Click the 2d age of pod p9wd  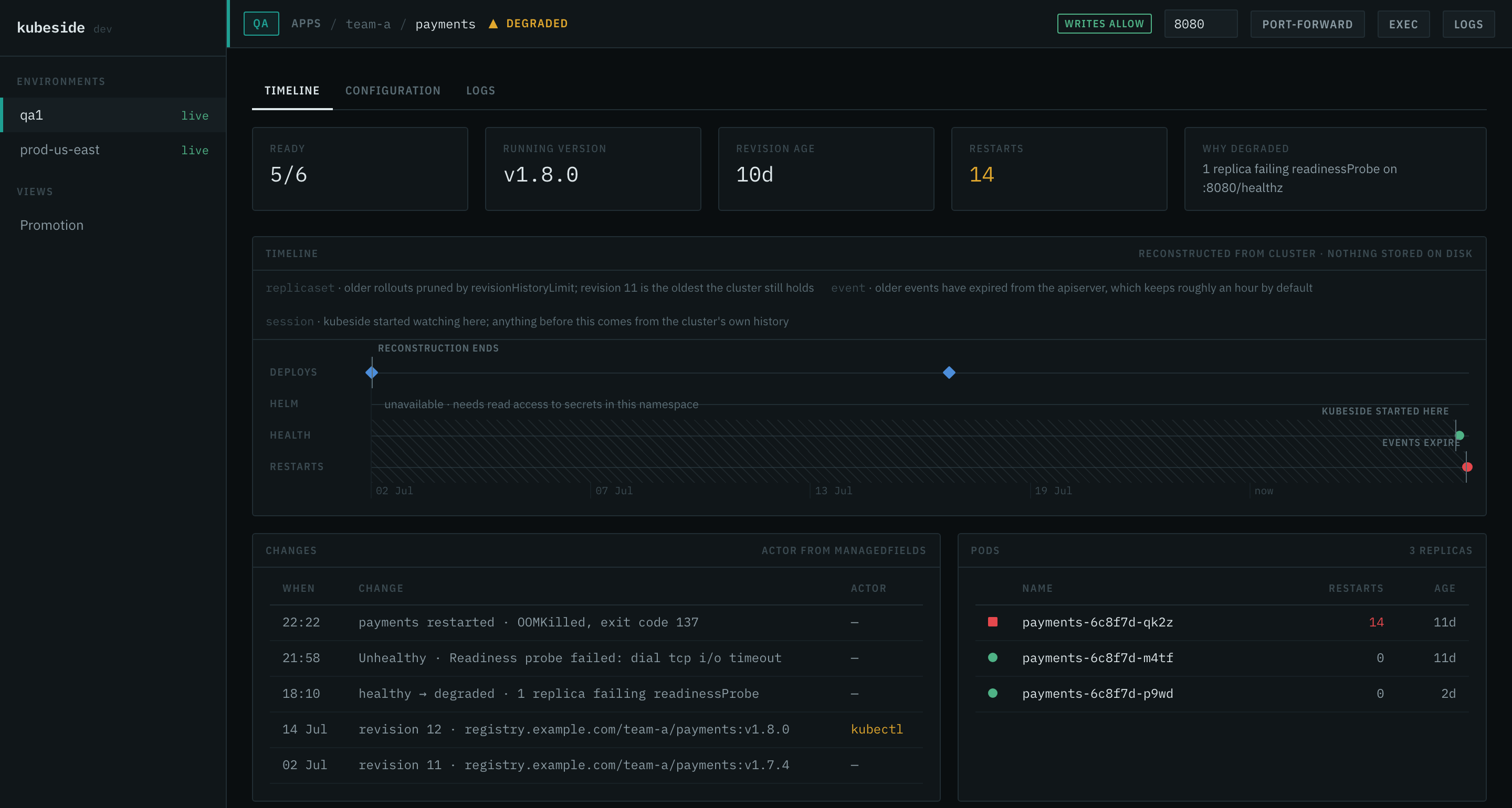pos(1448,694)
